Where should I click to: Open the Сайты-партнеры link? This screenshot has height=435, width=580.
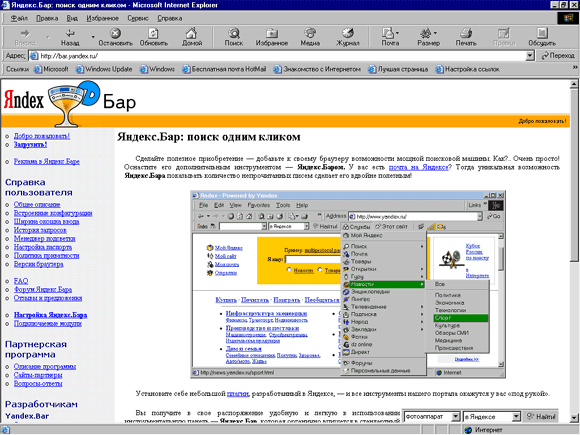[x=38, y=375]
